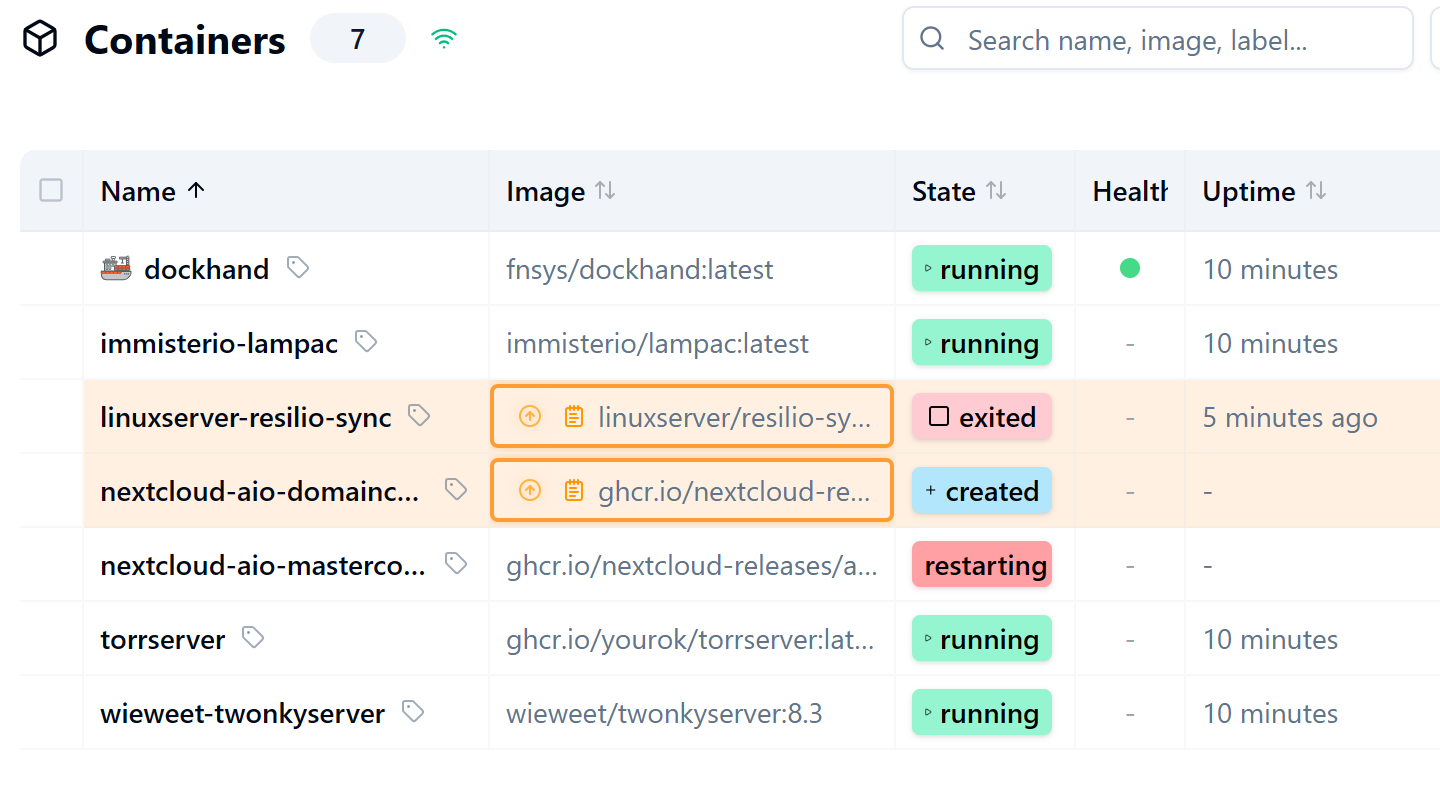Click the green wifi connection status icon
This screenshot has height=788, width=1440.
pyautogui.click(x=444, y=39)
